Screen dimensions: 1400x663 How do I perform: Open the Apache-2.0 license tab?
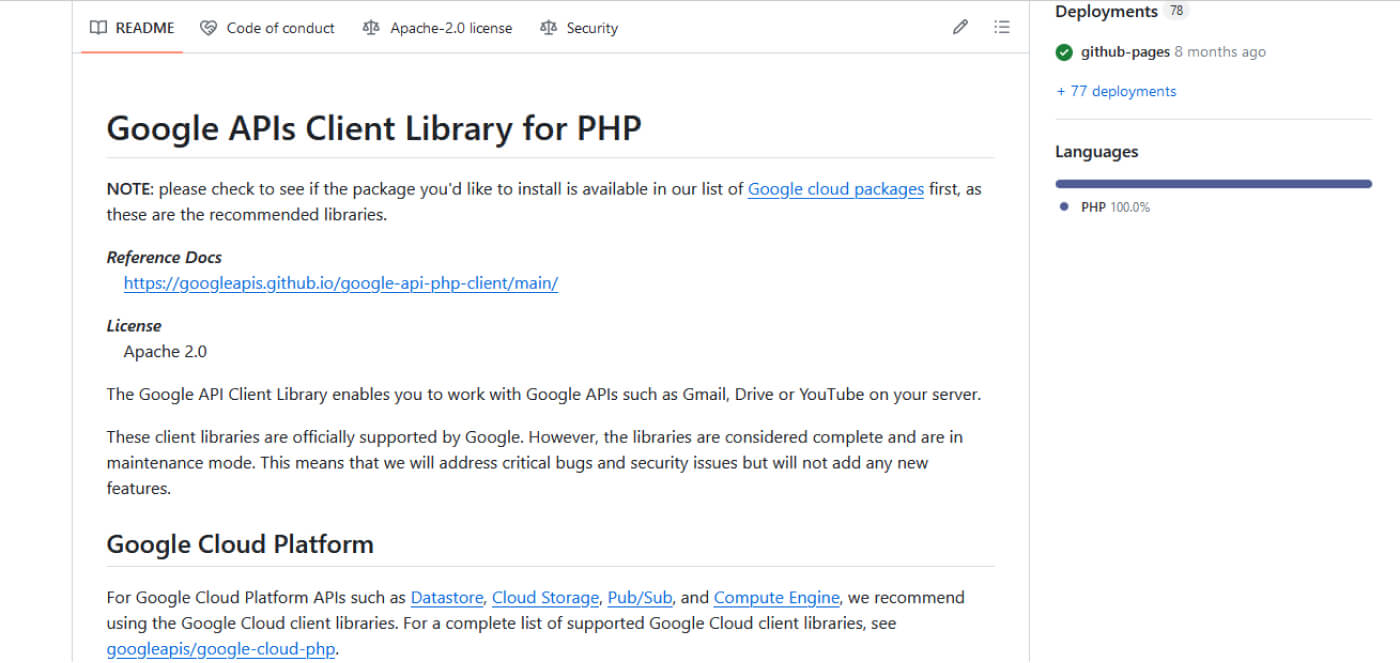[x=437, y=28]
